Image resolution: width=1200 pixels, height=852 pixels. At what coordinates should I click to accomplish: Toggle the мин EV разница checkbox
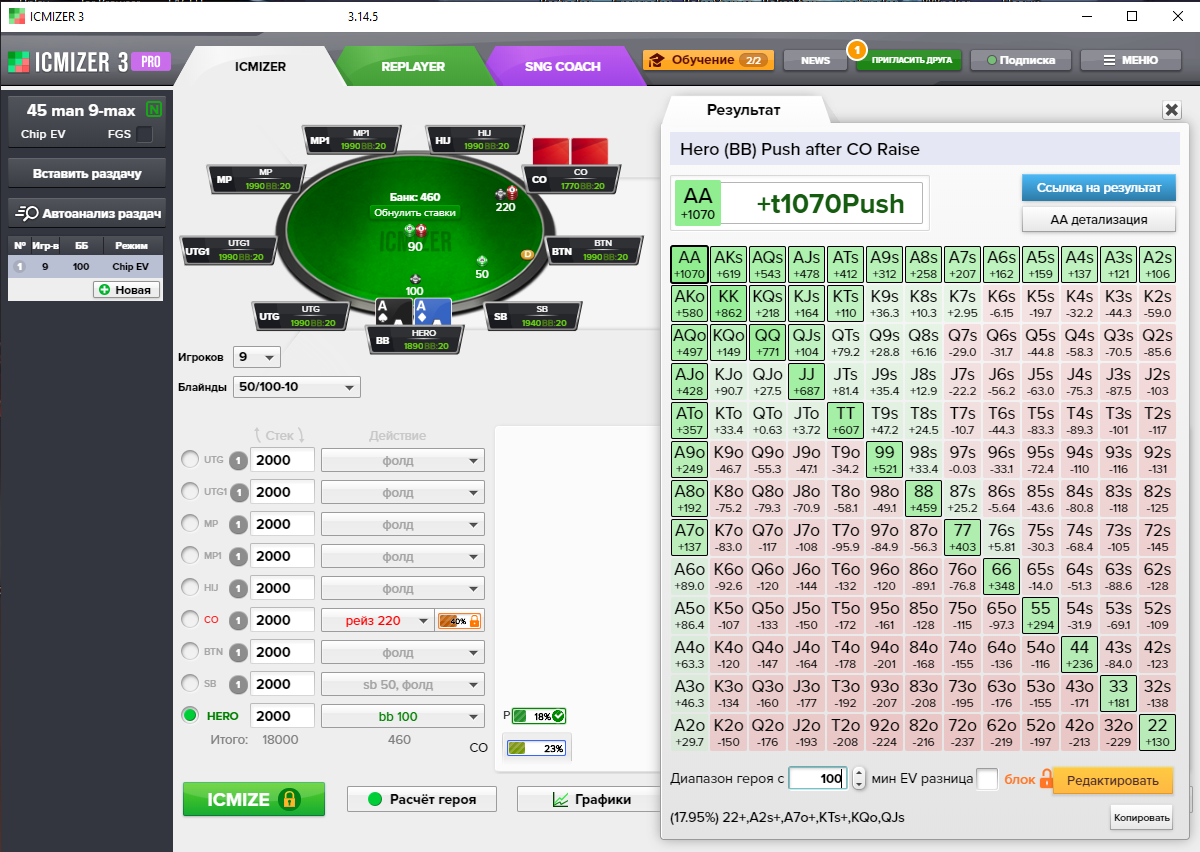tap(986, 780)
